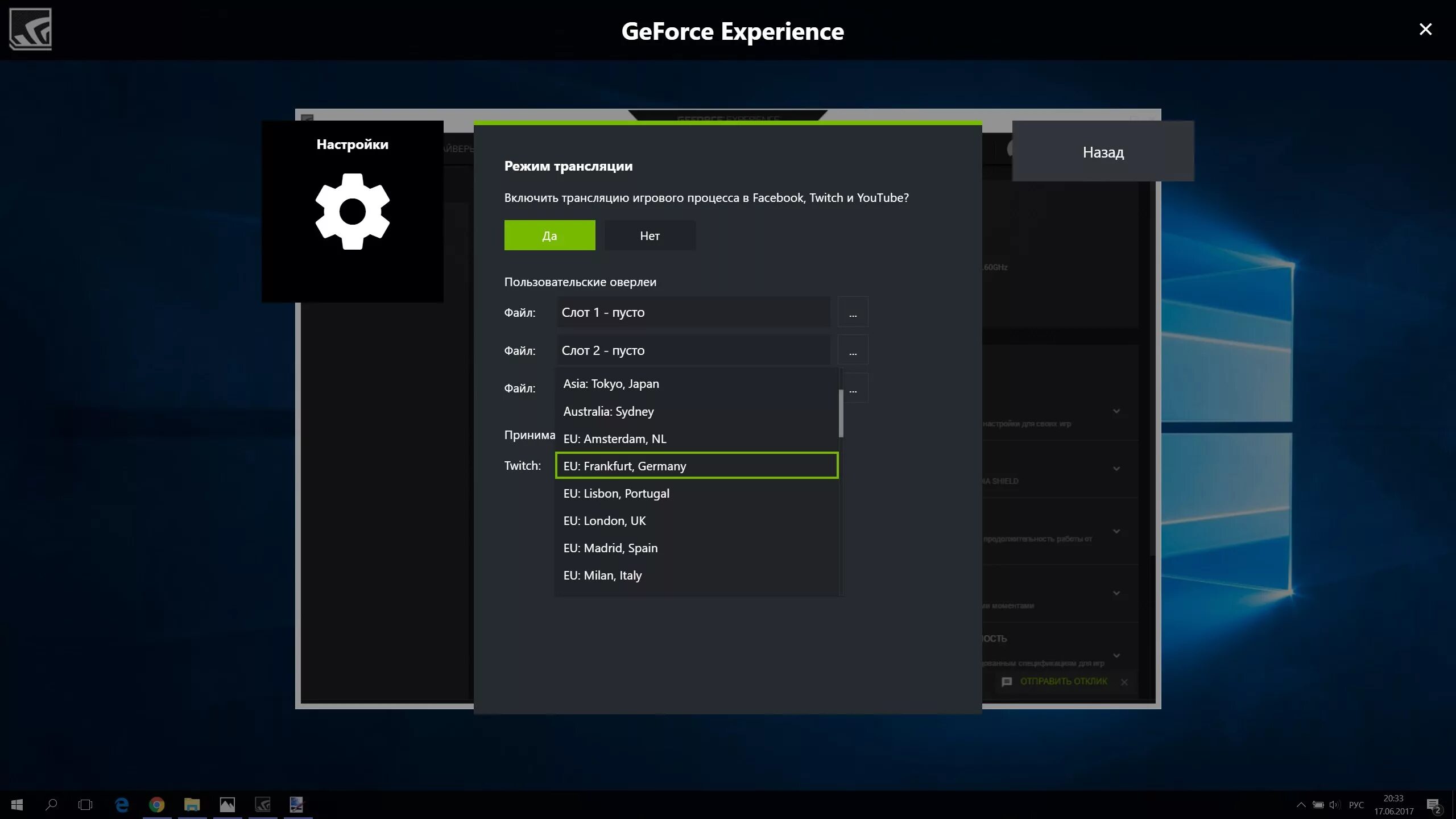This screenshot has width=1456, height=819.
Task: Browse a file for Слот 1 via ellipsis button
Action: pyautogui.click(x=853, y=312)
